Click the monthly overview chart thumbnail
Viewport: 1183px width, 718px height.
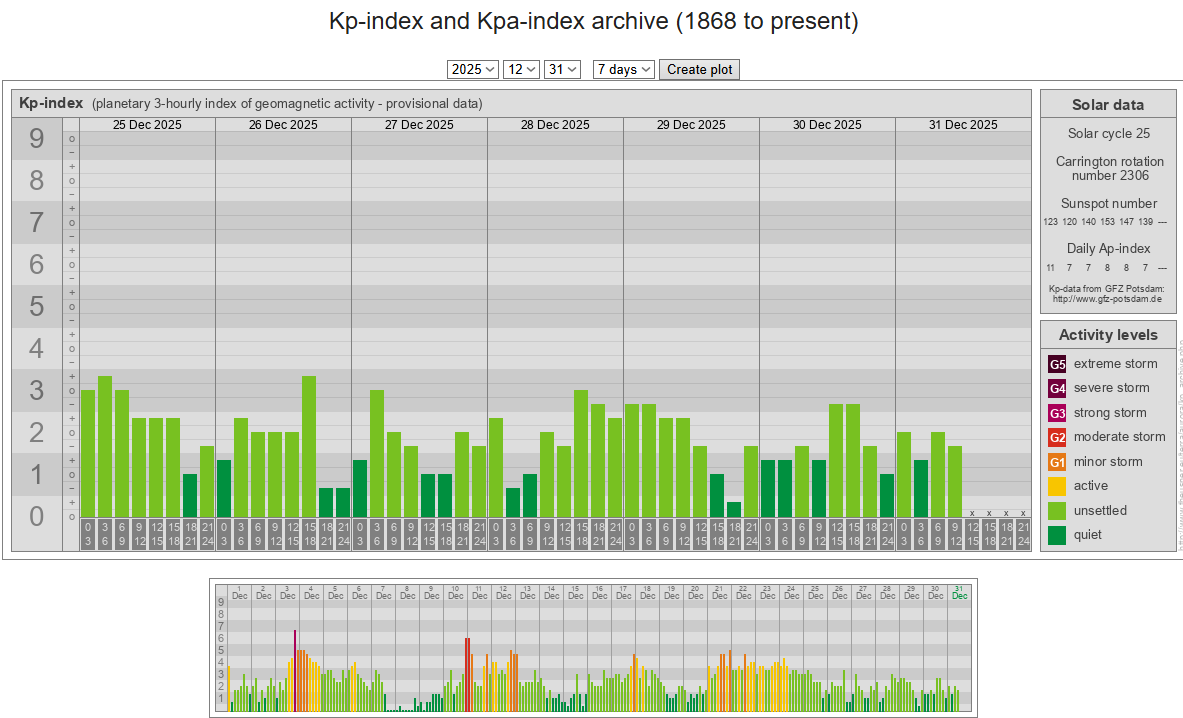click(x=593, y=648)
